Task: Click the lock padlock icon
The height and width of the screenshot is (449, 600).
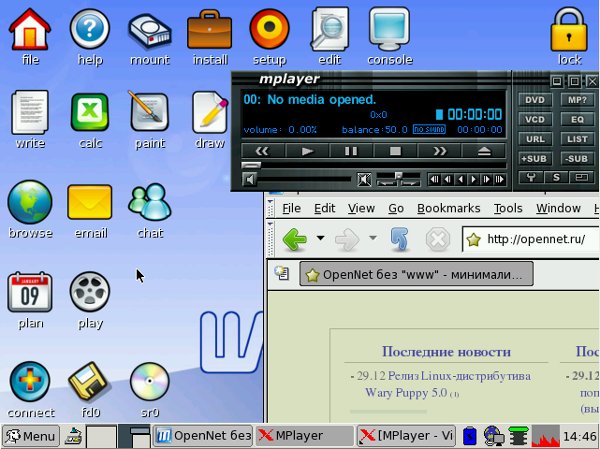Action: click(x=569, y=30)
